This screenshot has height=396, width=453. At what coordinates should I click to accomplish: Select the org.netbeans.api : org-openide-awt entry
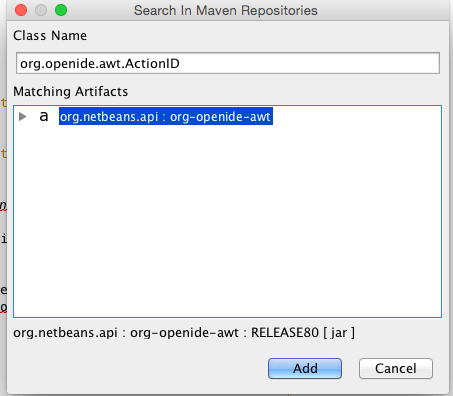(166, 116)
